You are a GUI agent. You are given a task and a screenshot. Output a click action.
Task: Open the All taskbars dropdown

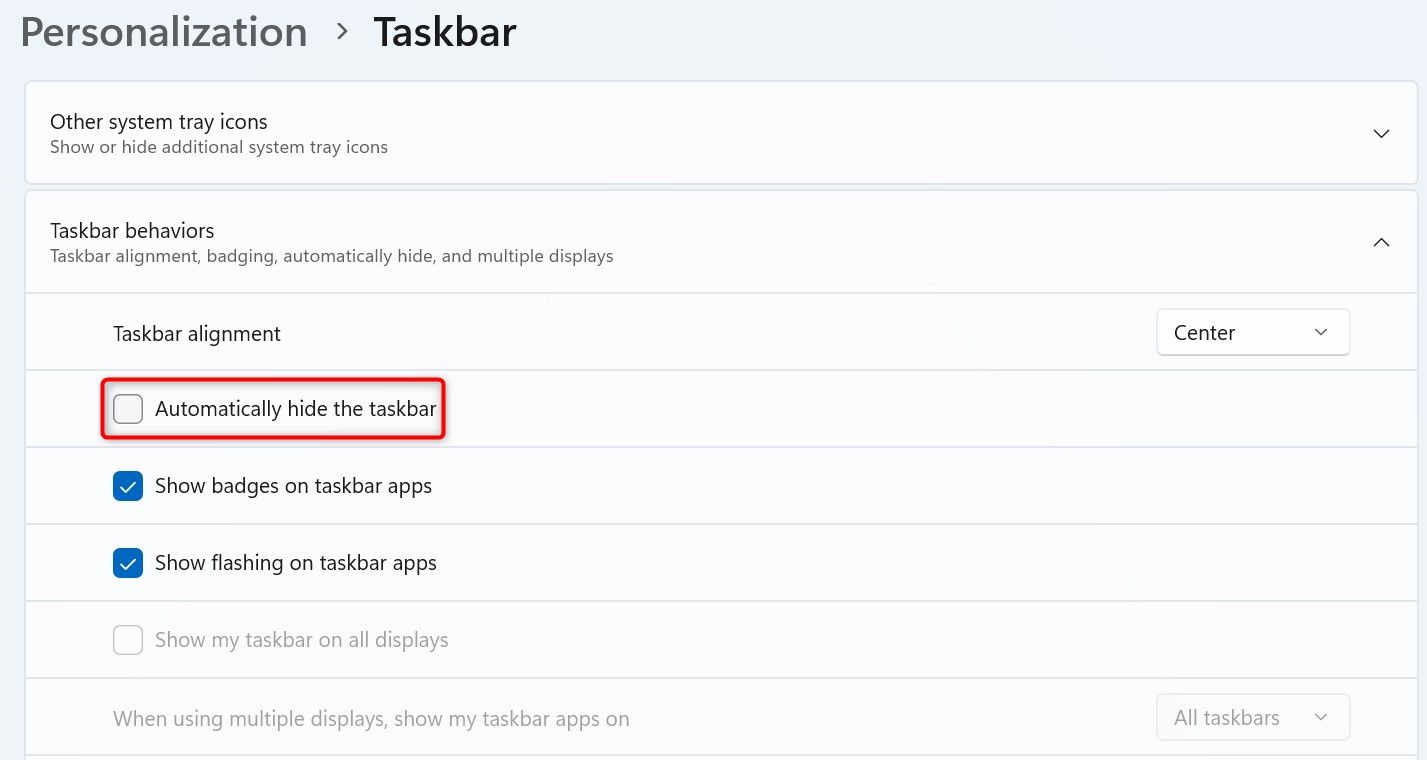(x=1252, y=718)
